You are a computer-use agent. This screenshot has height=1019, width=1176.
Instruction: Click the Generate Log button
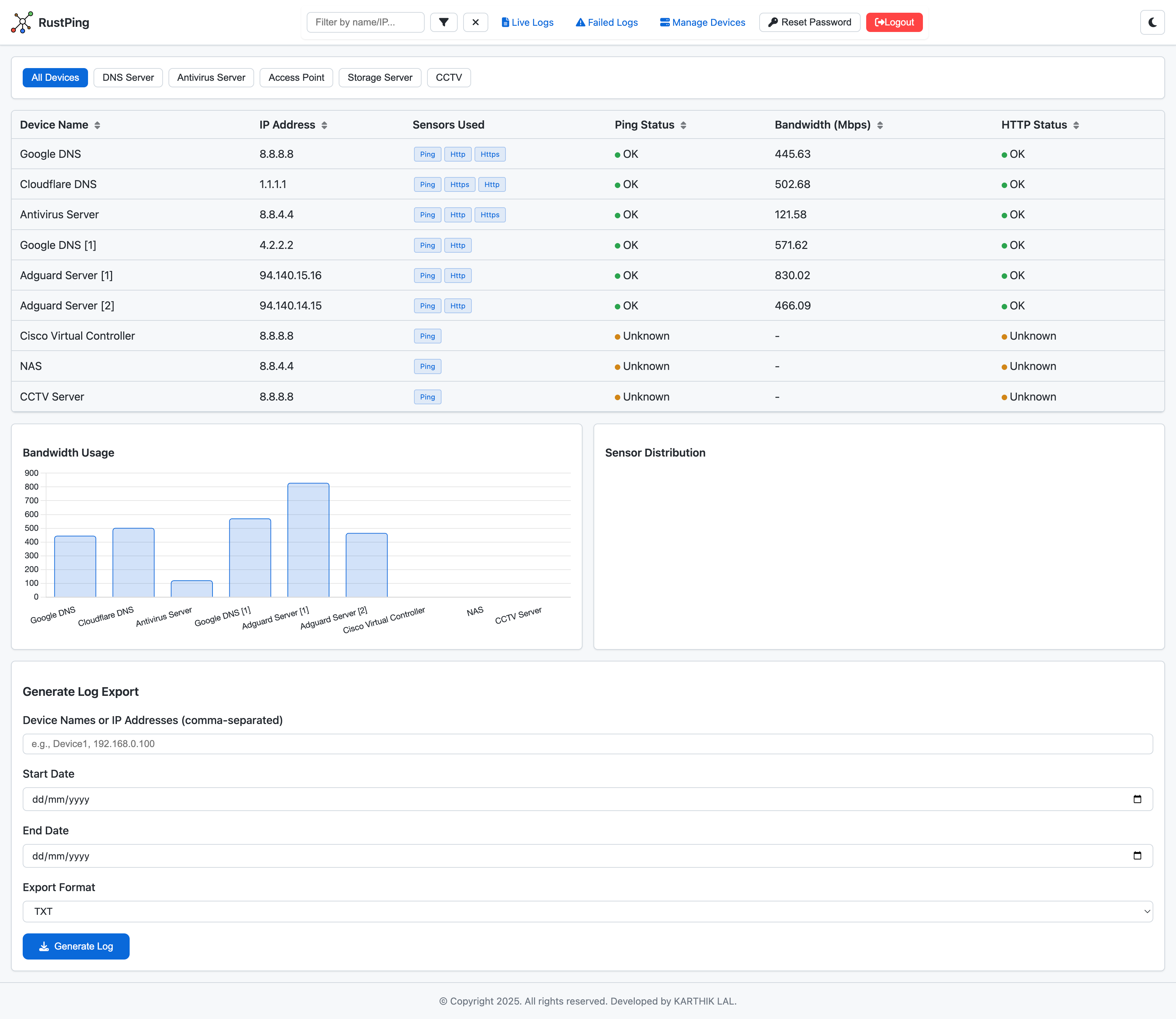click(x=76, y=946)
